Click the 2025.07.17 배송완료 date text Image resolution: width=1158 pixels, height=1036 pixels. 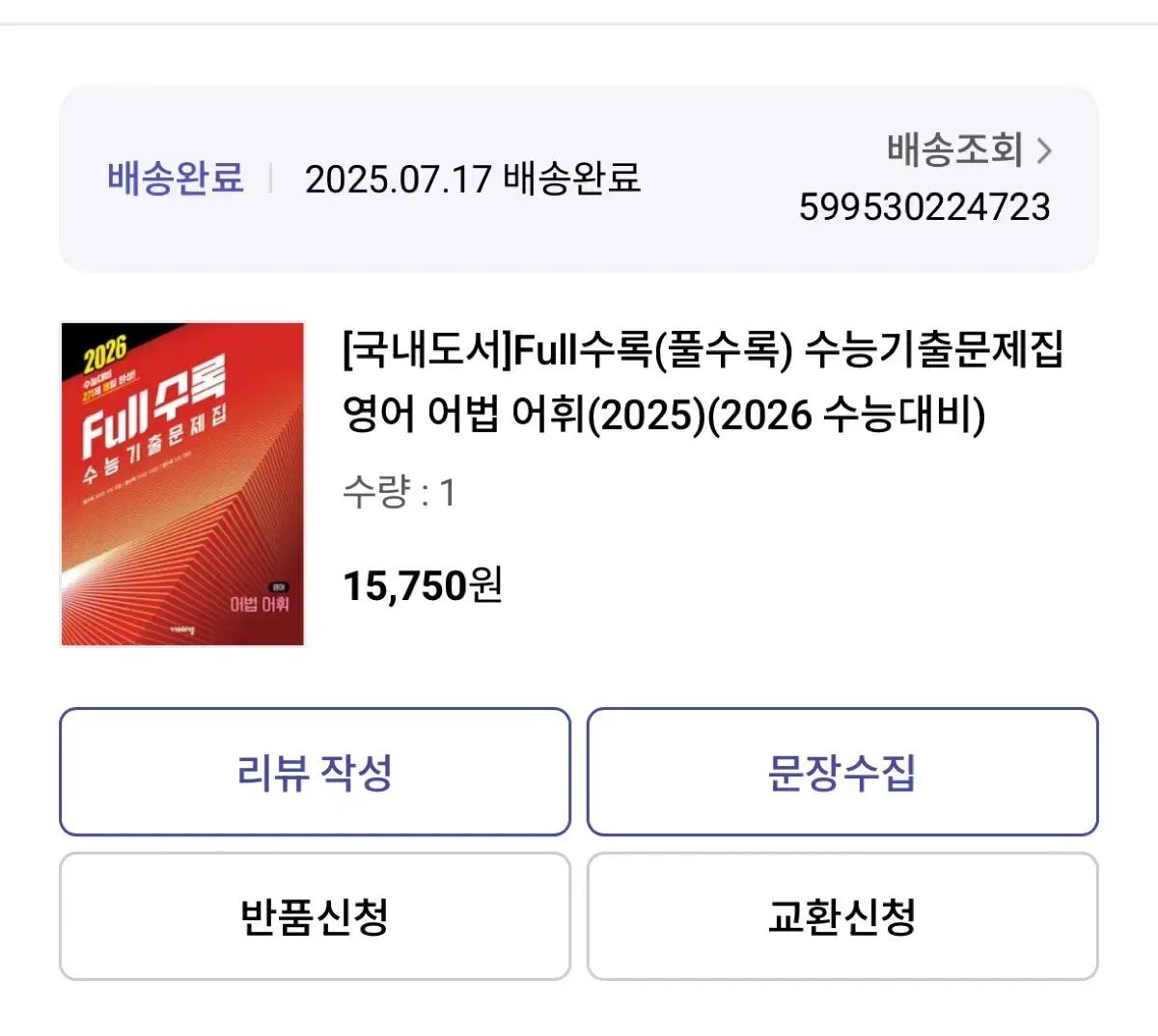(x=472, y=178)
